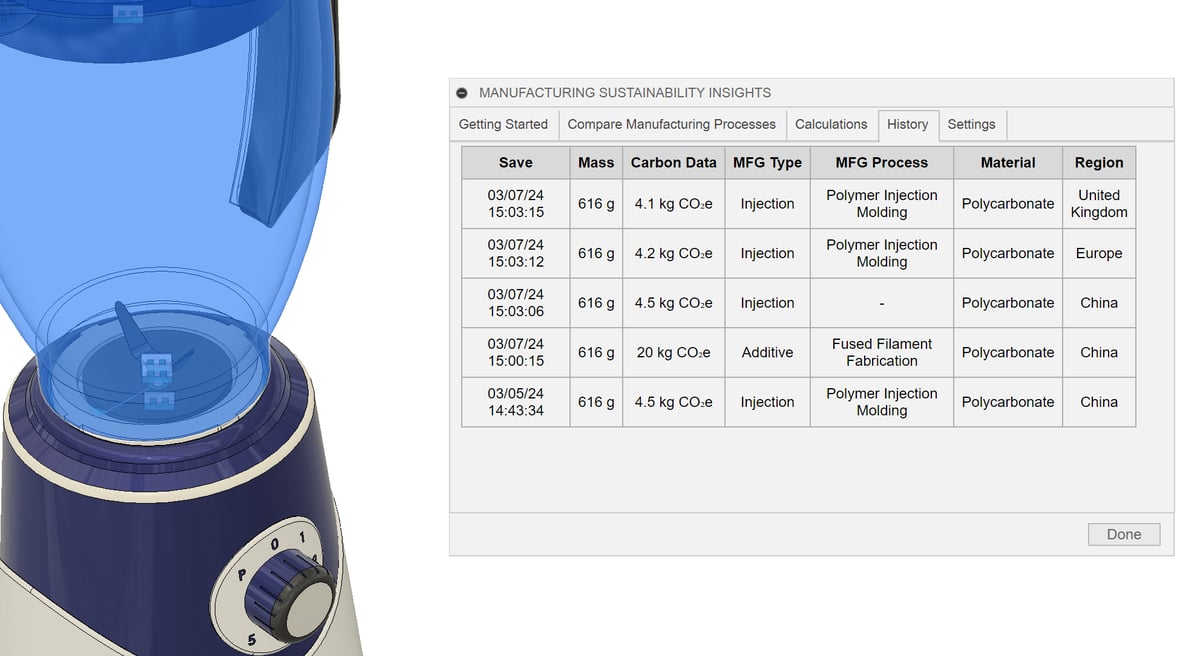Click the MFG Process column header
This screenshot has width=1200, height=656.
point(881,162)
